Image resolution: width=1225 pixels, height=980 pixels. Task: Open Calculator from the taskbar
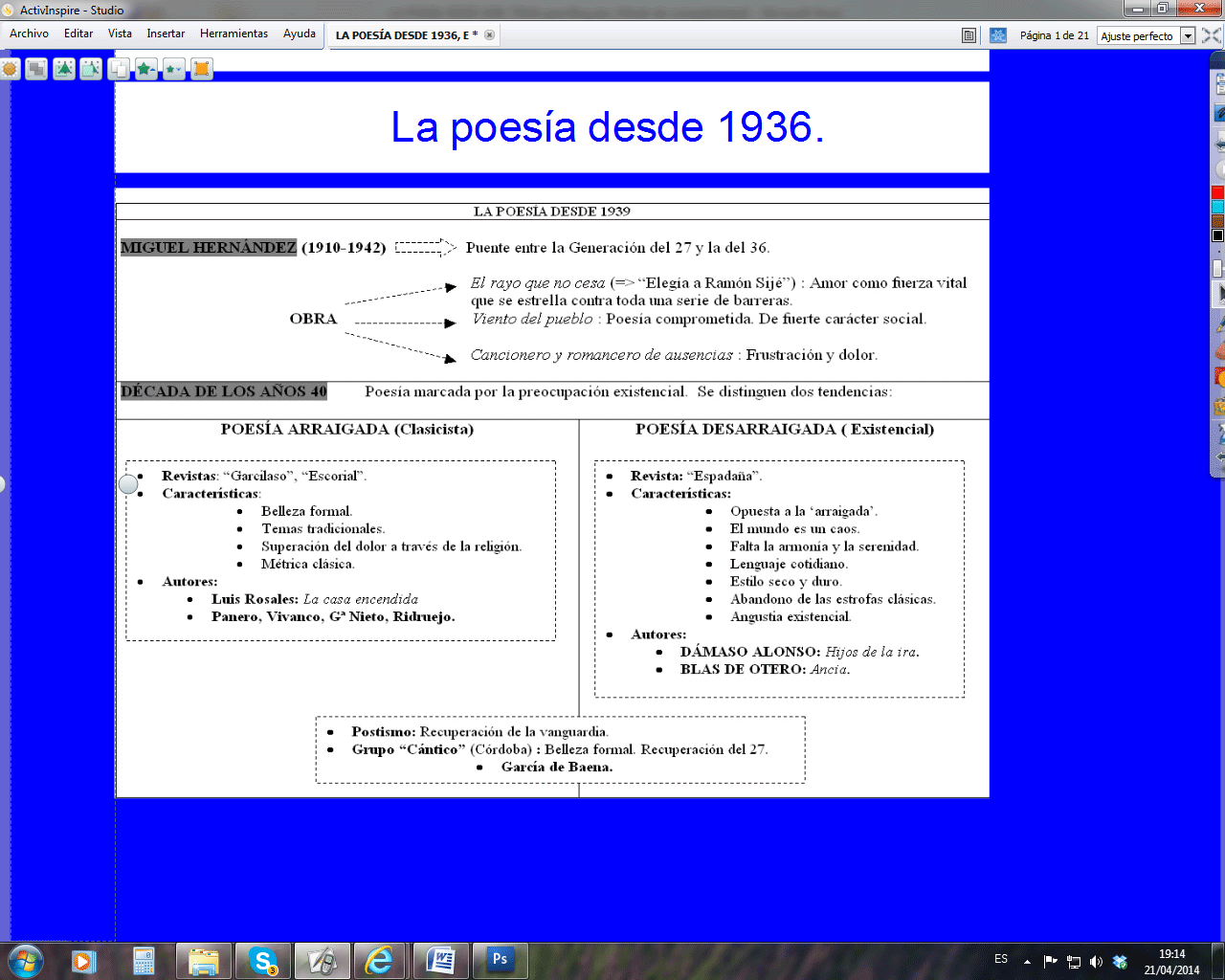pyautogui.click(x=144, y=961)
